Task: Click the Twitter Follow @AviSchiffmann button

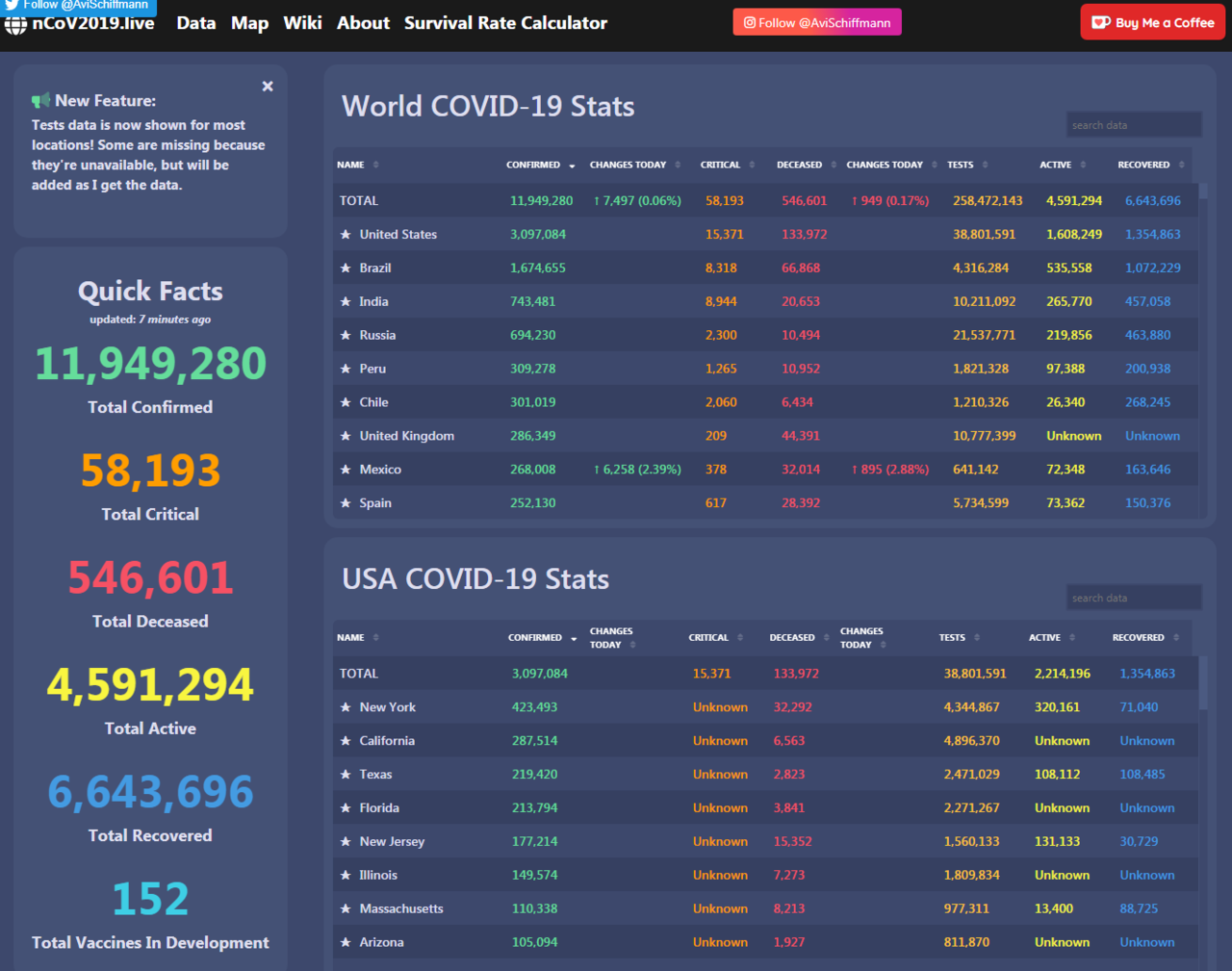Action: point(78,6)
